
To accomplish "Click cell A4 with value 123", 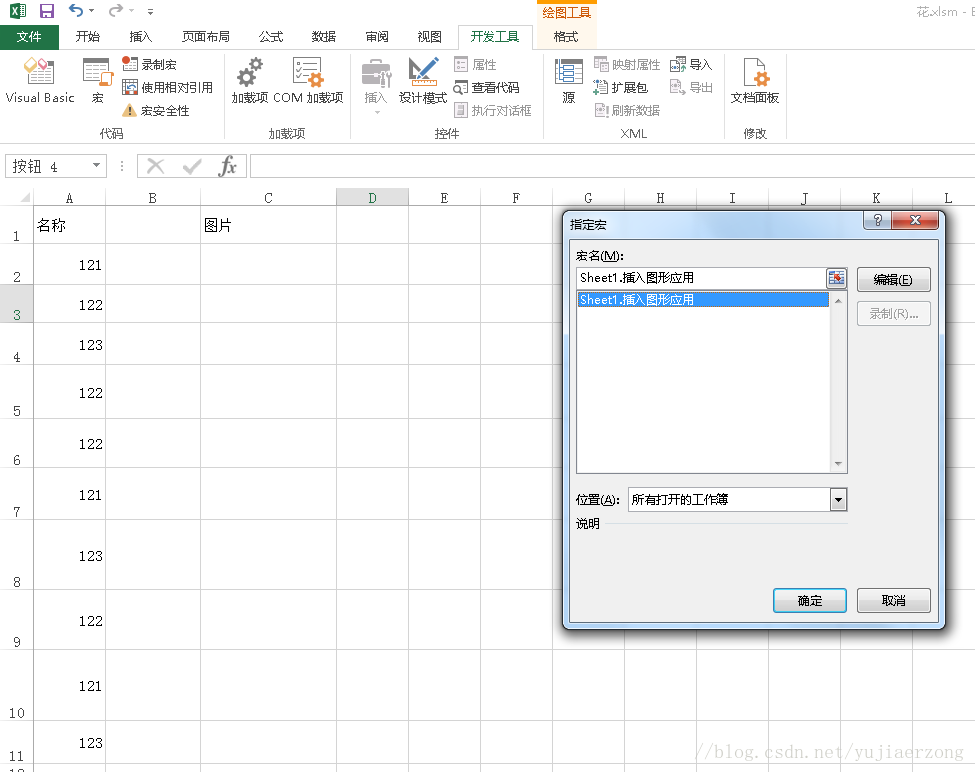I will (69, 344).
